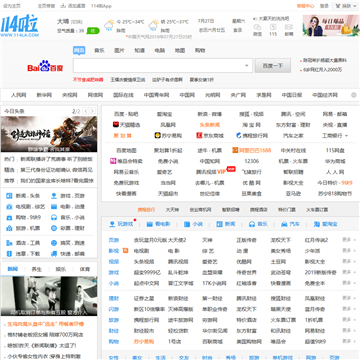Open the 中国经济网 link
Image resolution: width=360 pixels, height=360 pixels.
coord(325,95)
